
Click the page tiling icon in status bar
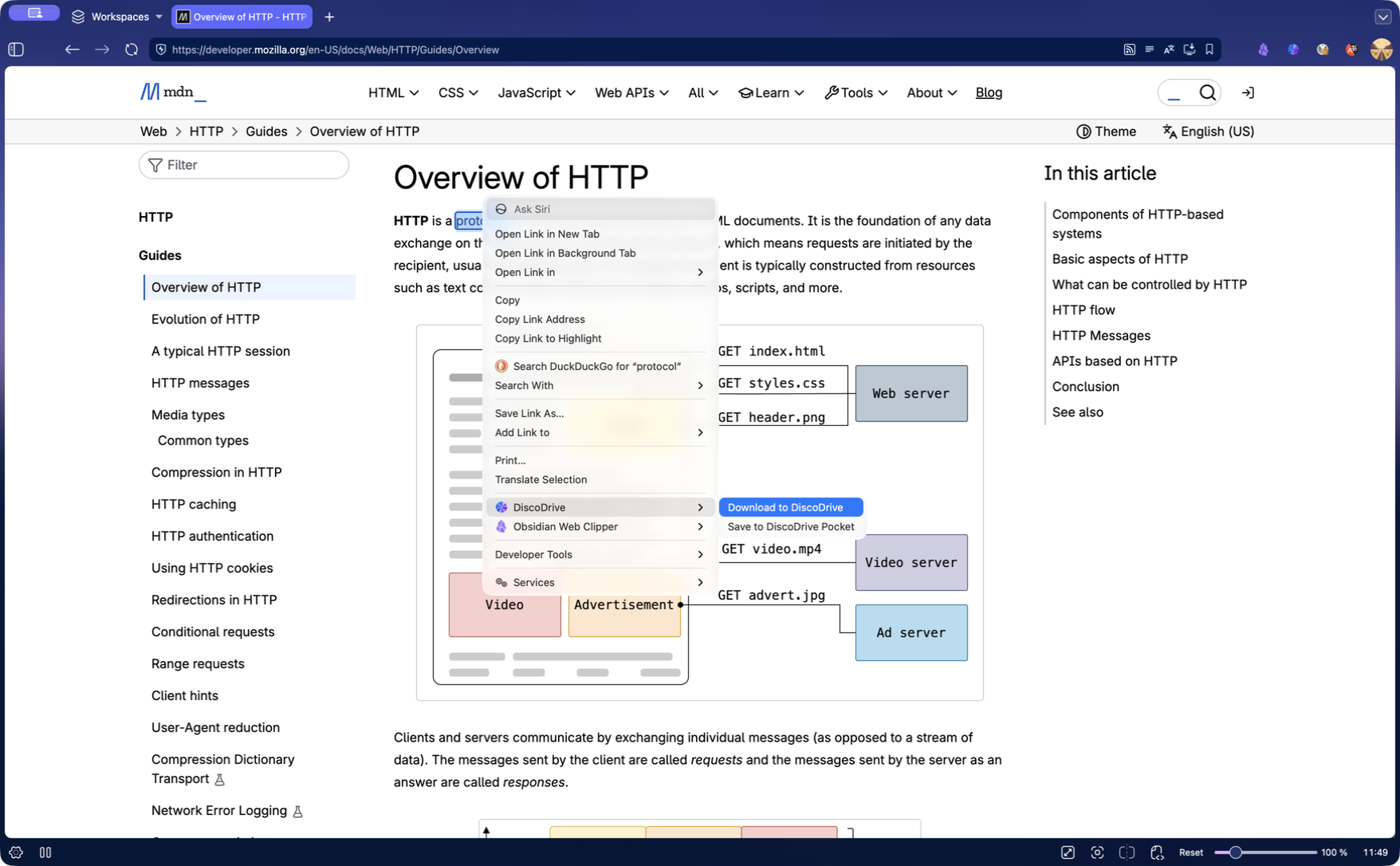(1127, 852)
